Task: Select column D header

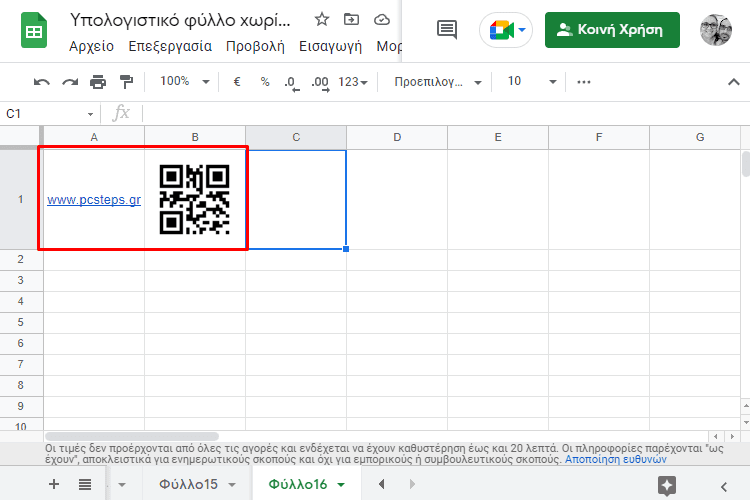Action: point(397,137)
